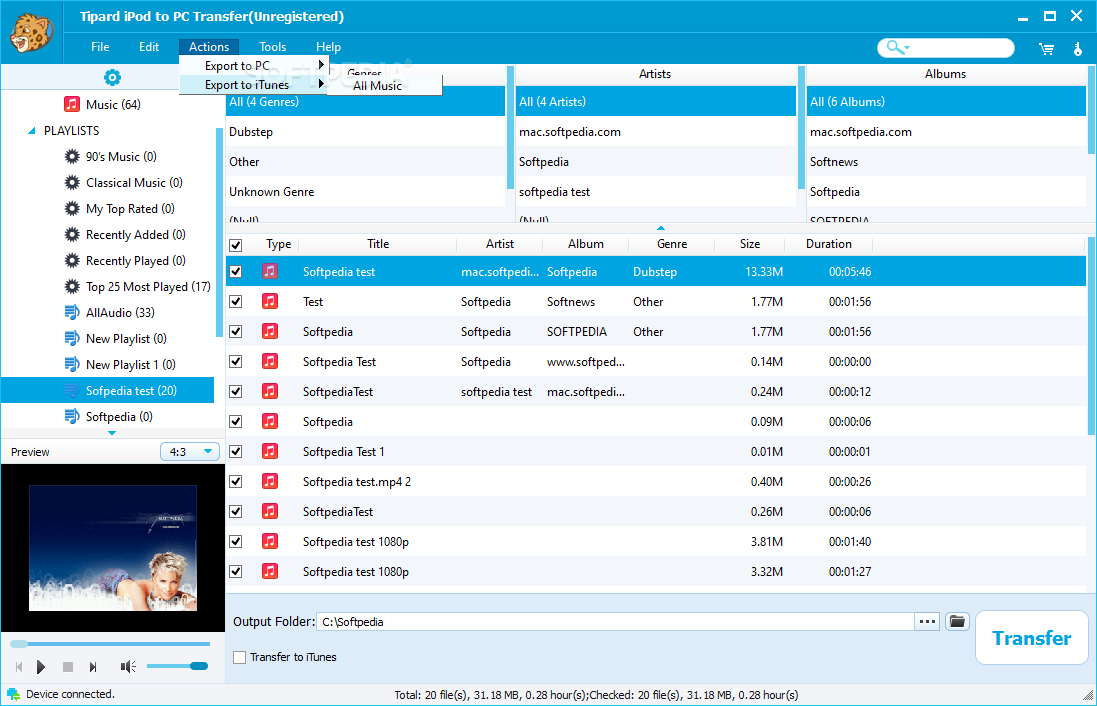Click the music type icon of the Test row
The image size is (1097, 706).
point(269,301)
